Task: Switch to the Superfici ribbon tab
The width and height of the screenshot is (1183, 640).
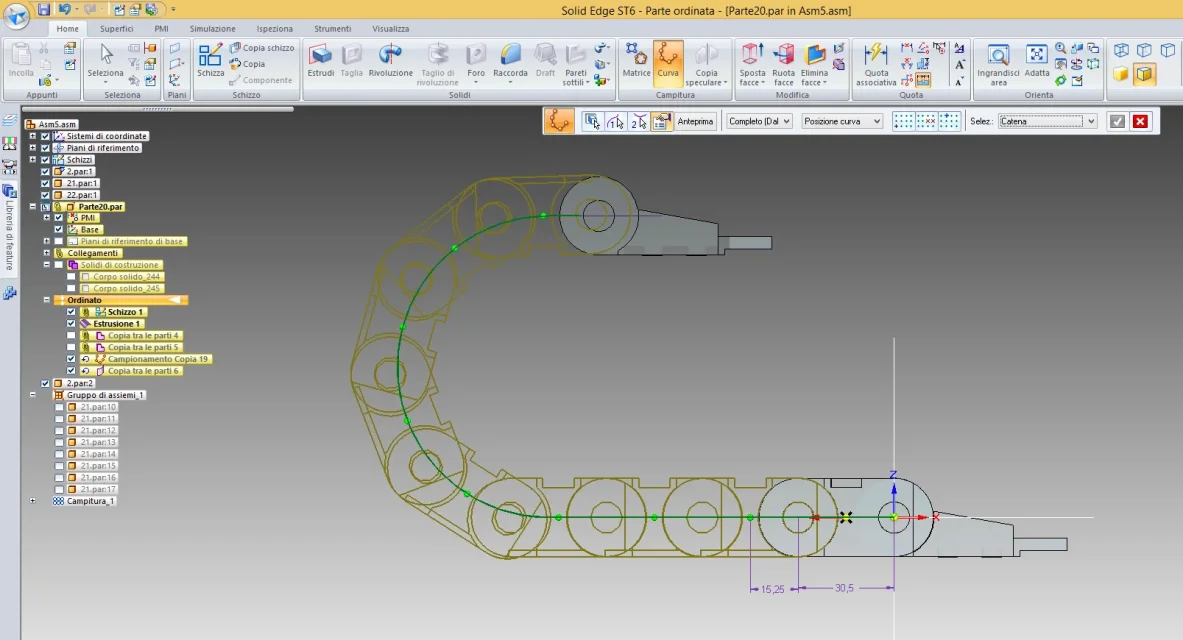Action: [x=116, y=29]
